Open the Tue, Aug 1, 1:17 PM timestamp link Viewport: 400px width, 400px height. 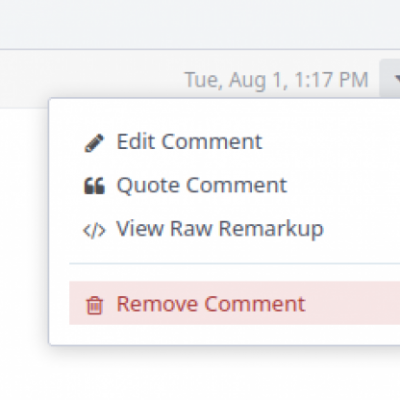tap(276, 80)
